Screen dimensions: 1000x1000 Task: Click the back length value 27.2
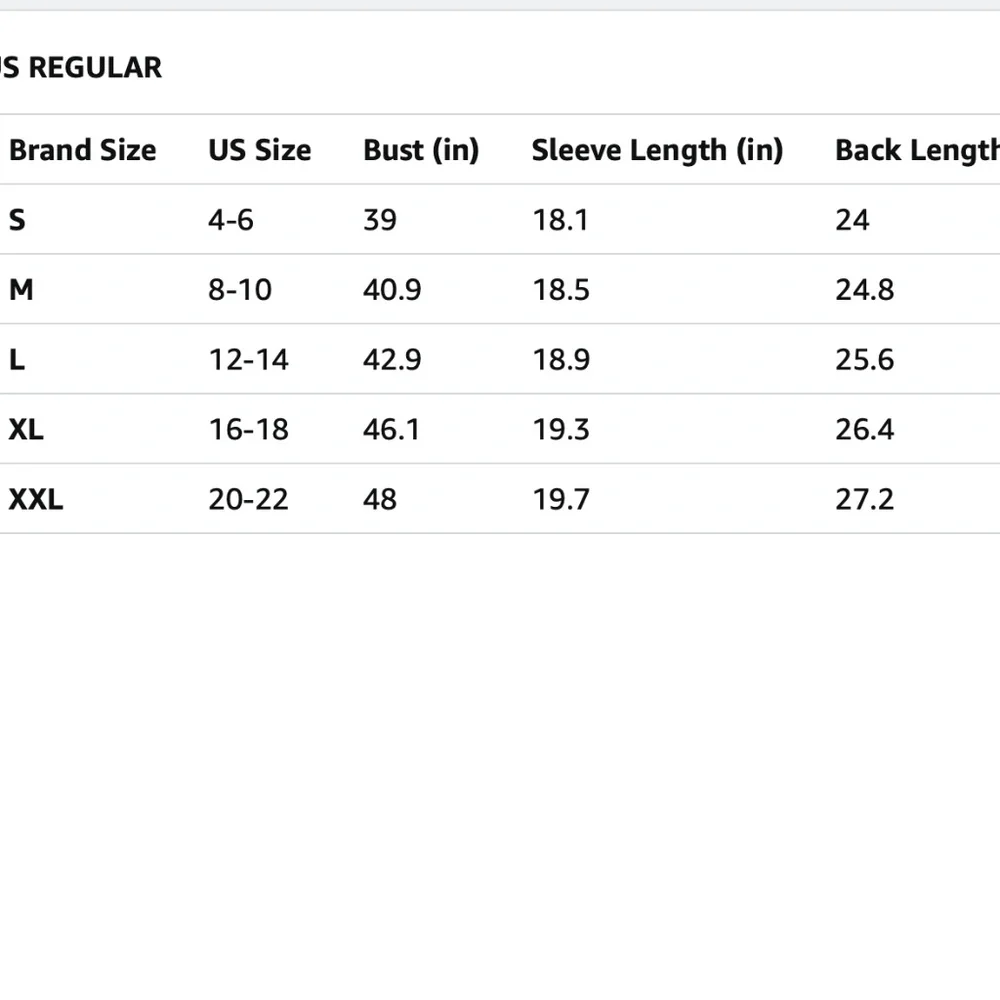(x=864, y=499)
